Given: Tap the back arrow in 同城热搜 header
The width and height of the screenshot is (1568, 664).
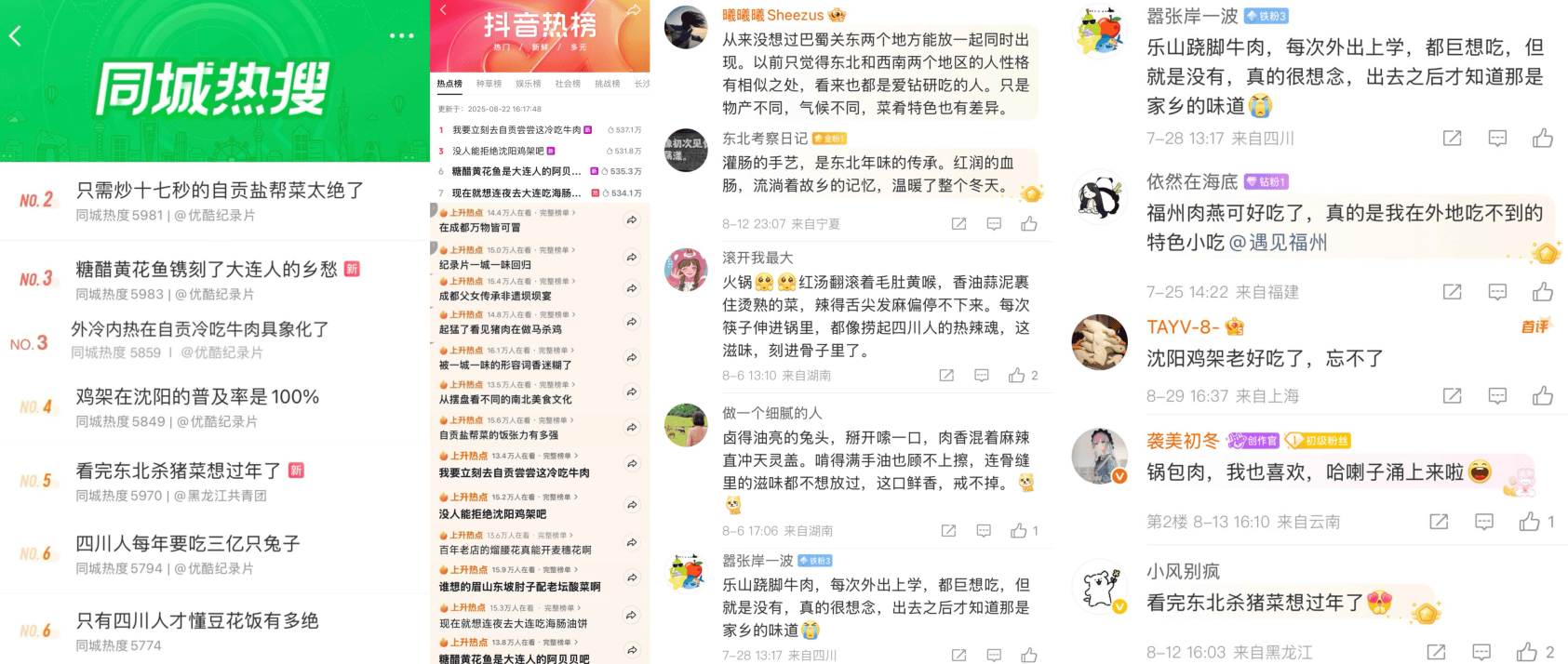Looking at the screenshot, I should click(x=15, y=36).
